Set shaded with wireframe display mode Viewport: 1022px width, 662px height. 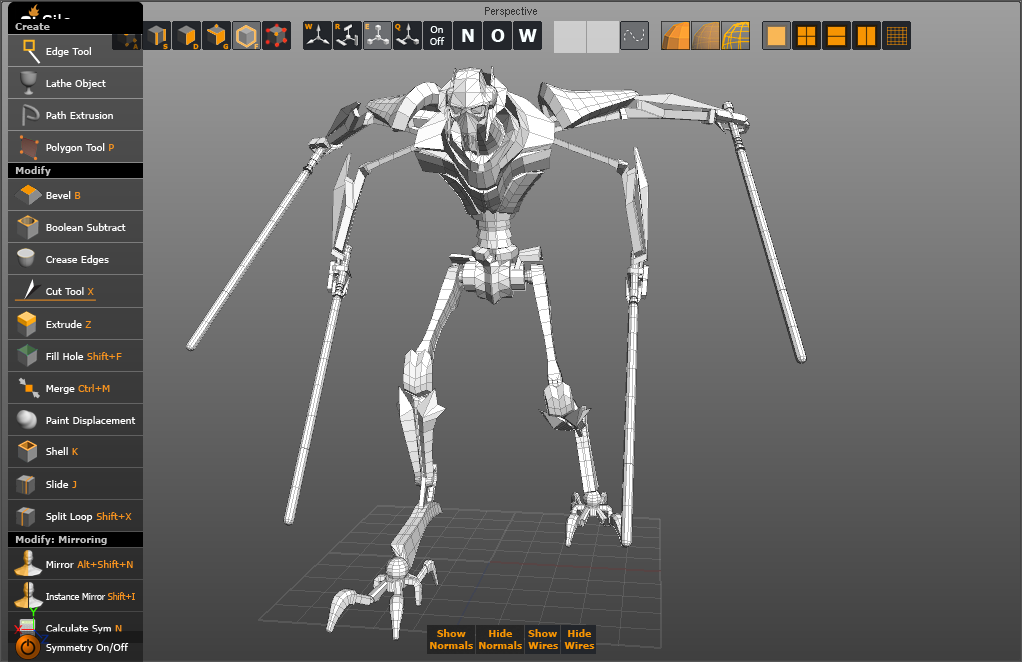click(705, 35)
